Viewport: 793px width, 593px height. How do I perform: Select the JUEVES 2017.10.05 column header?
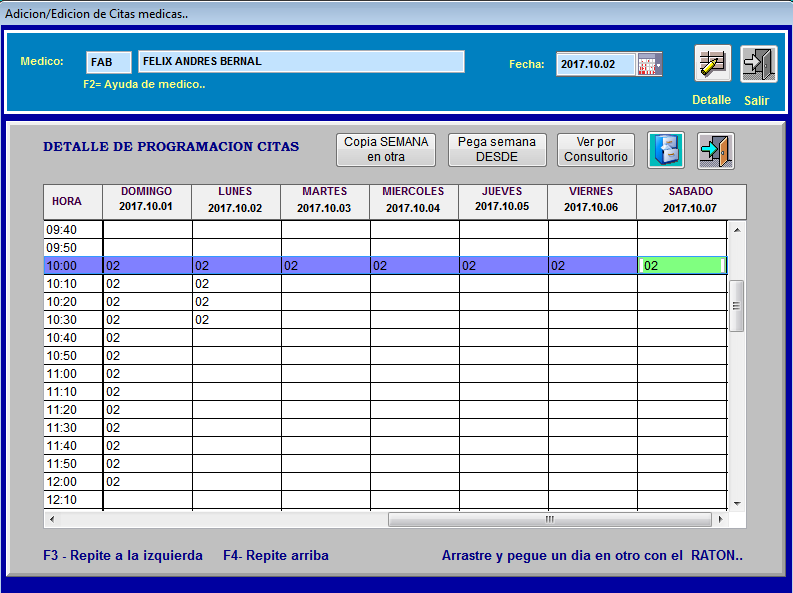coord(503,202)
